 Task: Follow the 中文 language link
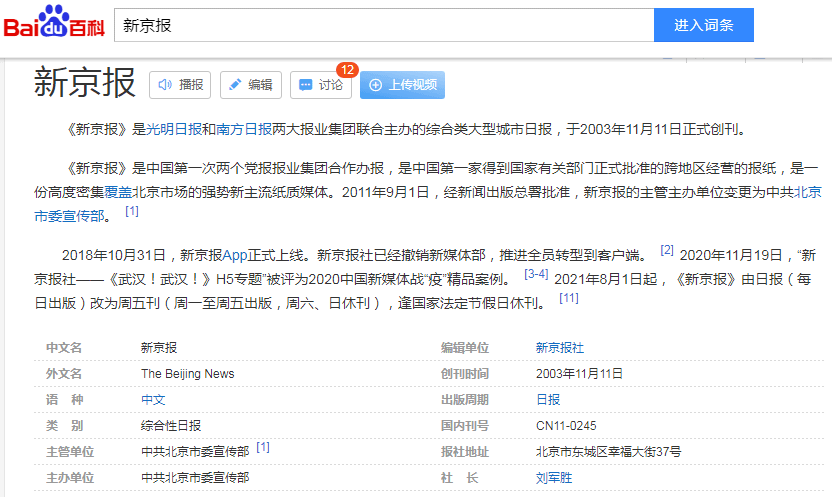click(153, 399)
